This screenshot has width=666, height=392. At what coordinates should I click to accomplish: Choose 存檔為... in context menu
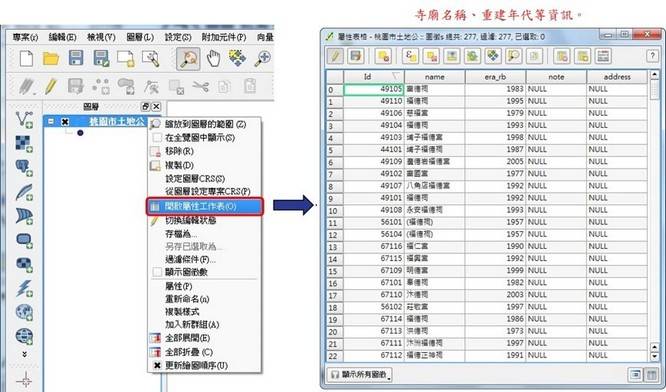tap(205, 234)
